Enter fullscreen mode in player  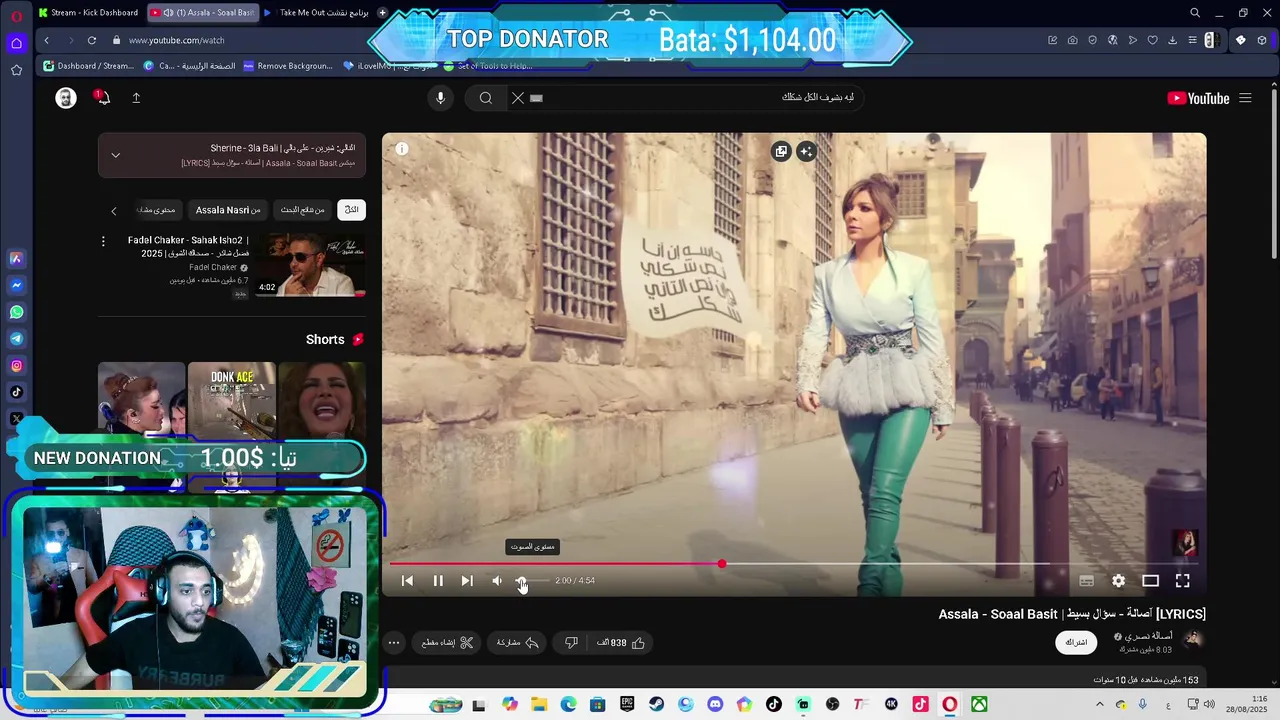[1182, 581]
